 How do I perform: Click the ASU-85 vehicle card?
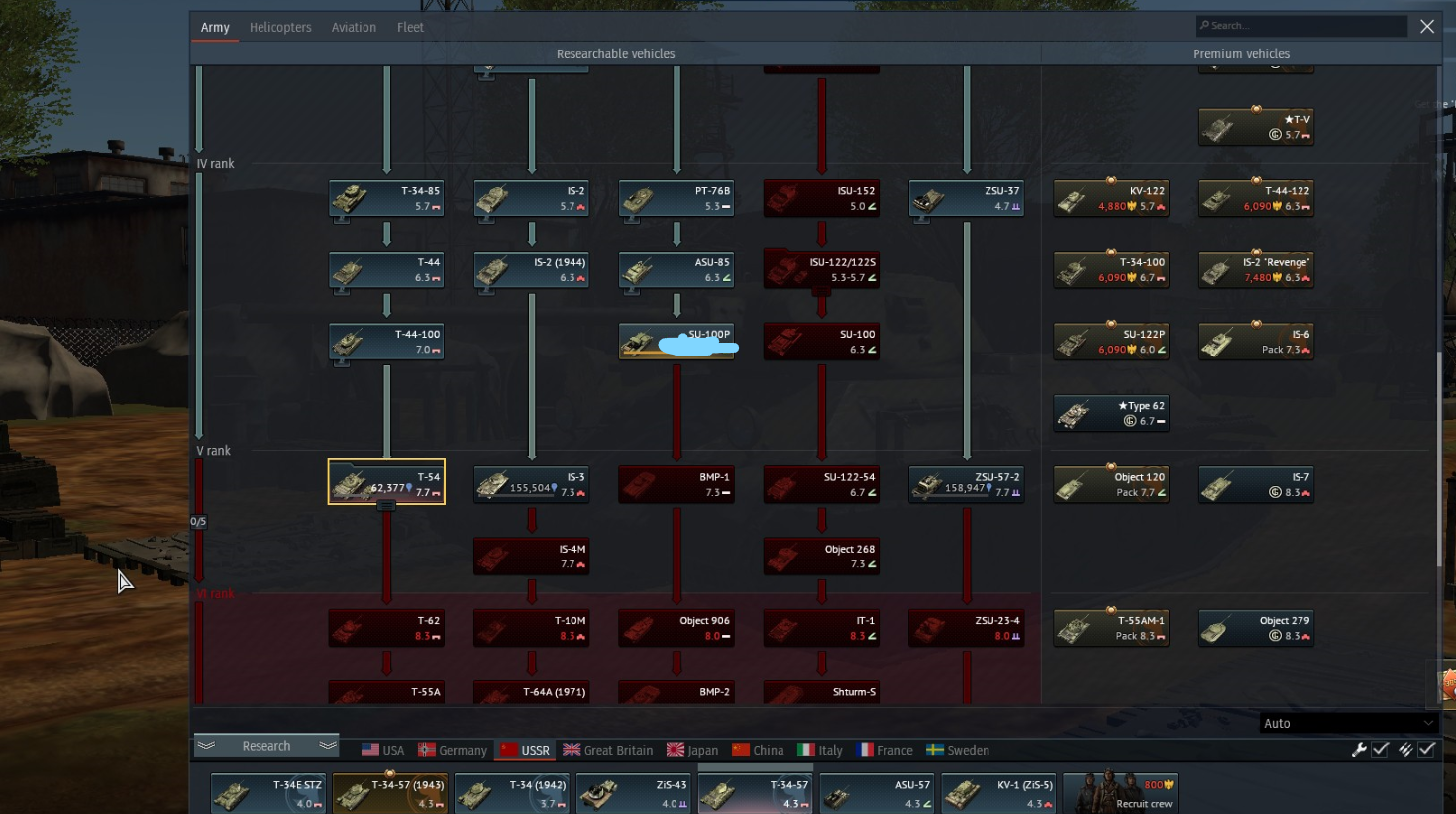click(676, 269)
